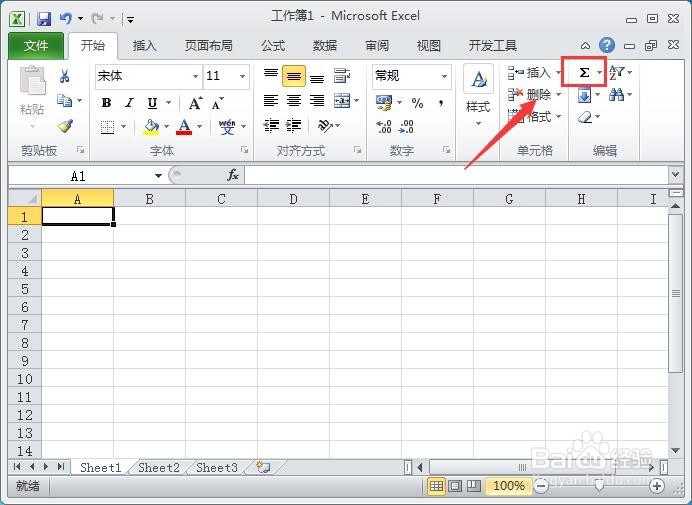Increase indent icon
692x505 pixels.
pos(293,126)
